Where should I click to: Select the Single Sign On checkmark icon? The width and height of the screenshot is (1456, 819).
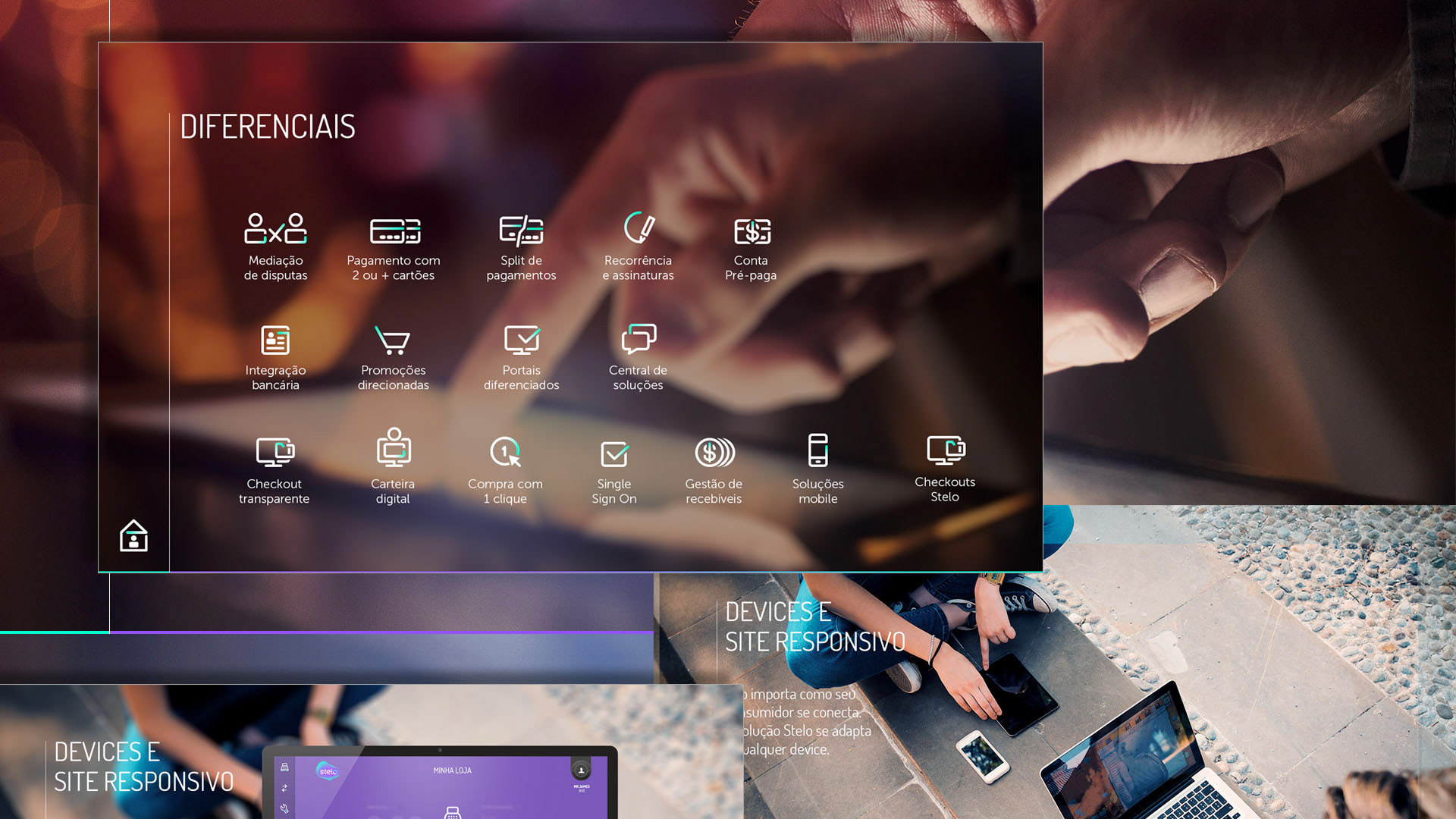click(614, 454)
